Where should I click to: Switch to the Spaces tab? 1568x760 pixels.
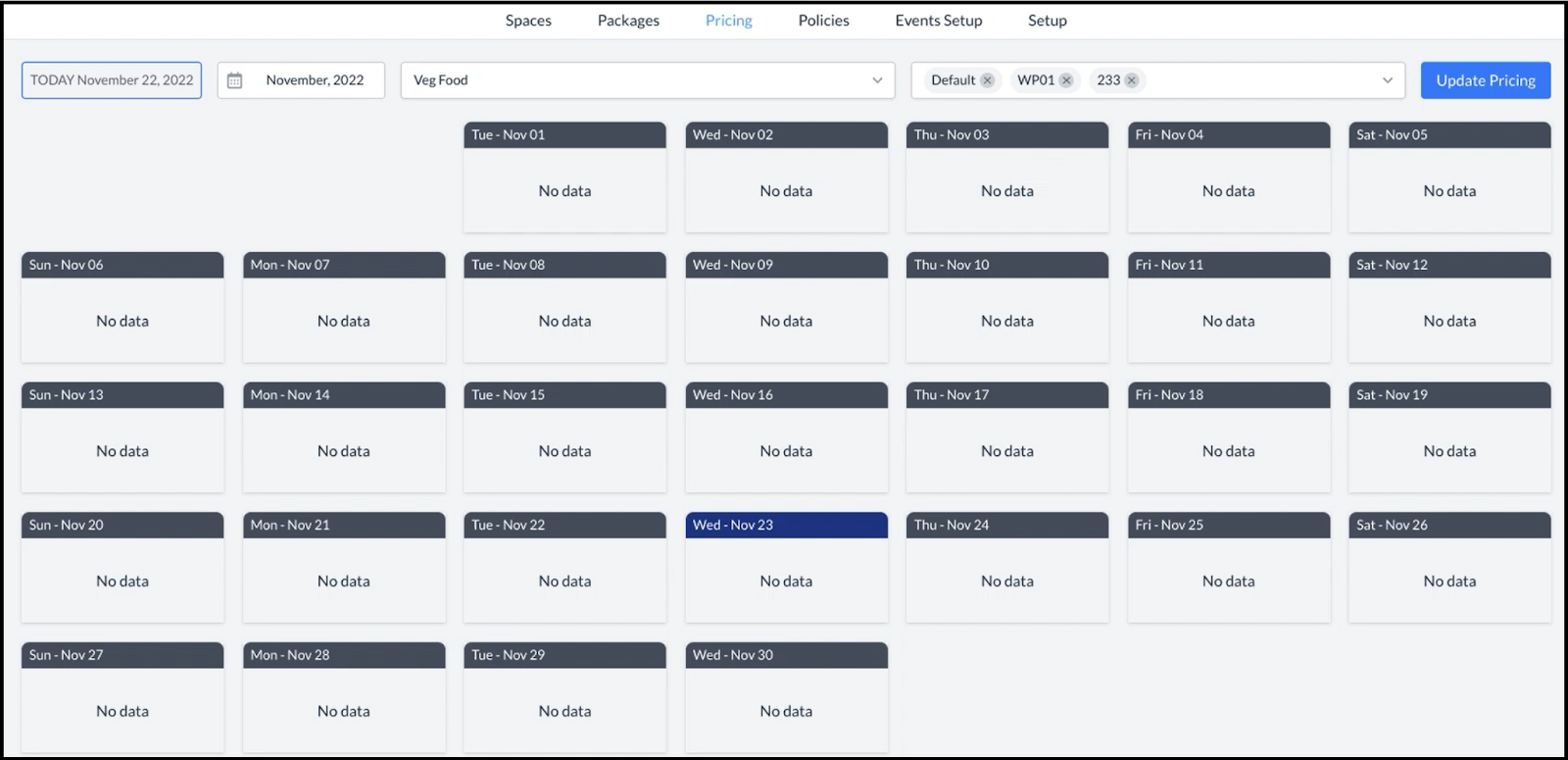point(528,21)
